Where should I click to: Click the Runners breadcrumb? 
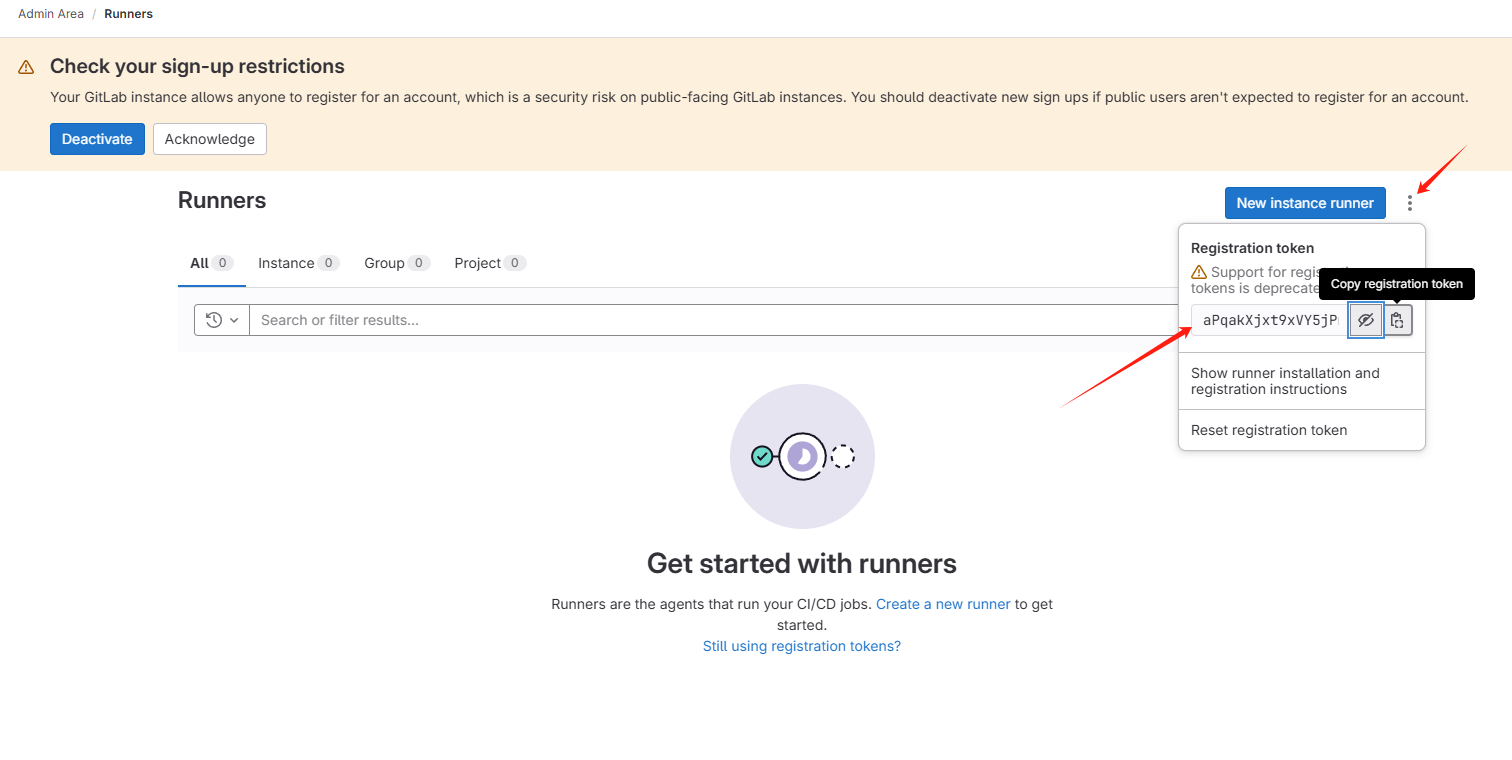pyautogui.click(x=129, y=14)
